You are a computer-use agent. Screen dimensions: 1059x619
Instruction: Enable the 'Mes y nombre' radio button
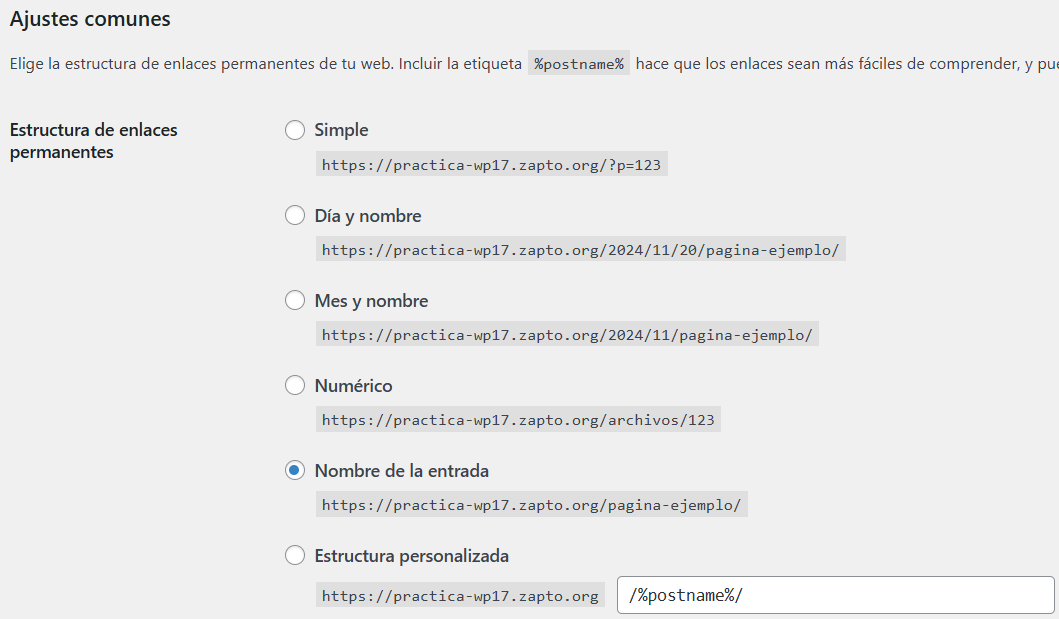295,301
